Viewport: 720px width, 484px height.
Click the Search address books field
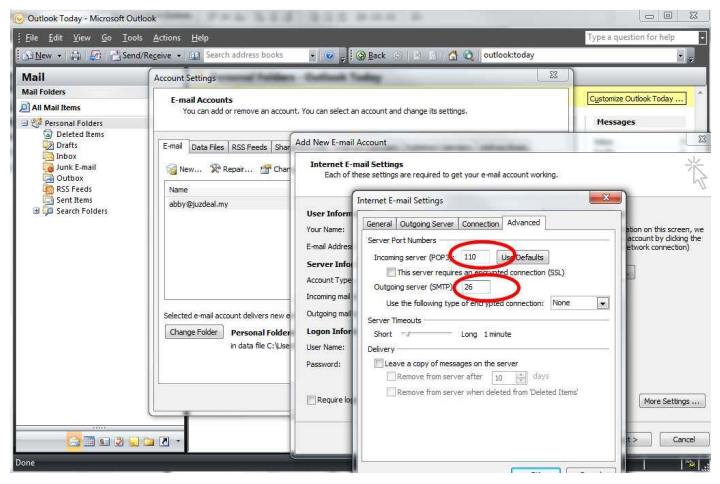tap(256, 56)
